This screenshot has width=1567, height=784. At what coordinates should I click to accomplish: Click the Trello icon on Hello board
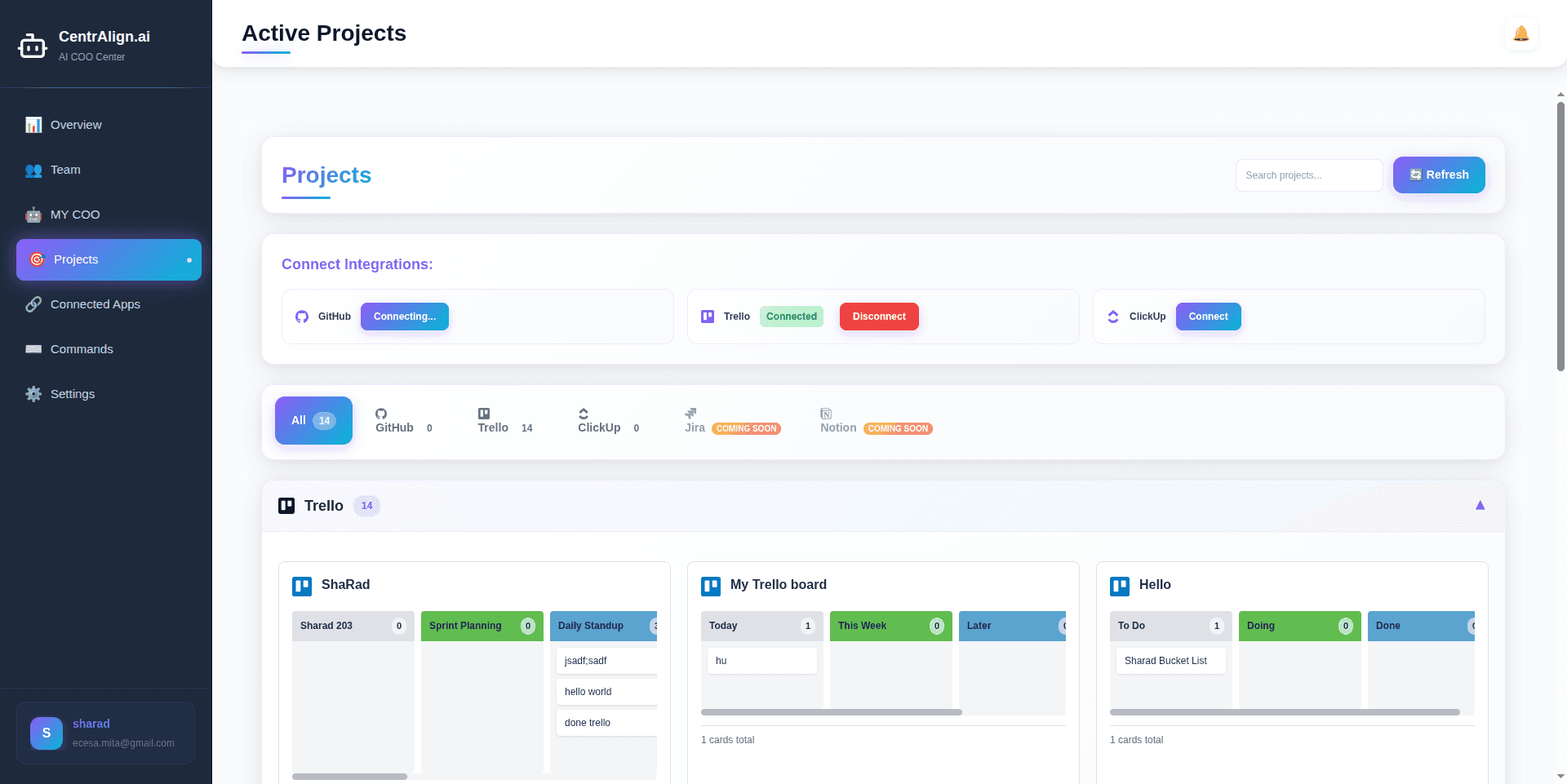pyautogui.click(x=1120, y=586)
